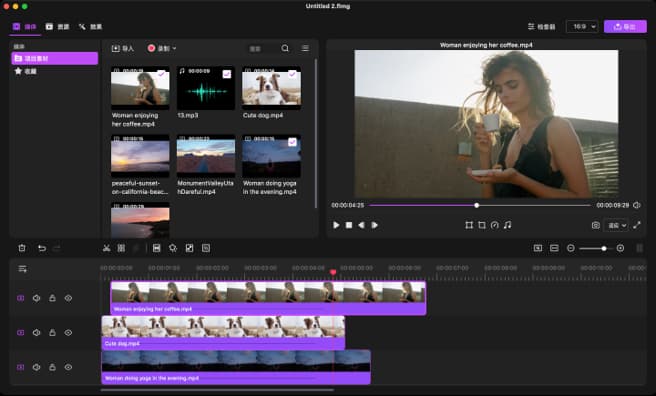Click the purple export button
656x396 pixels.
point(625,26)
